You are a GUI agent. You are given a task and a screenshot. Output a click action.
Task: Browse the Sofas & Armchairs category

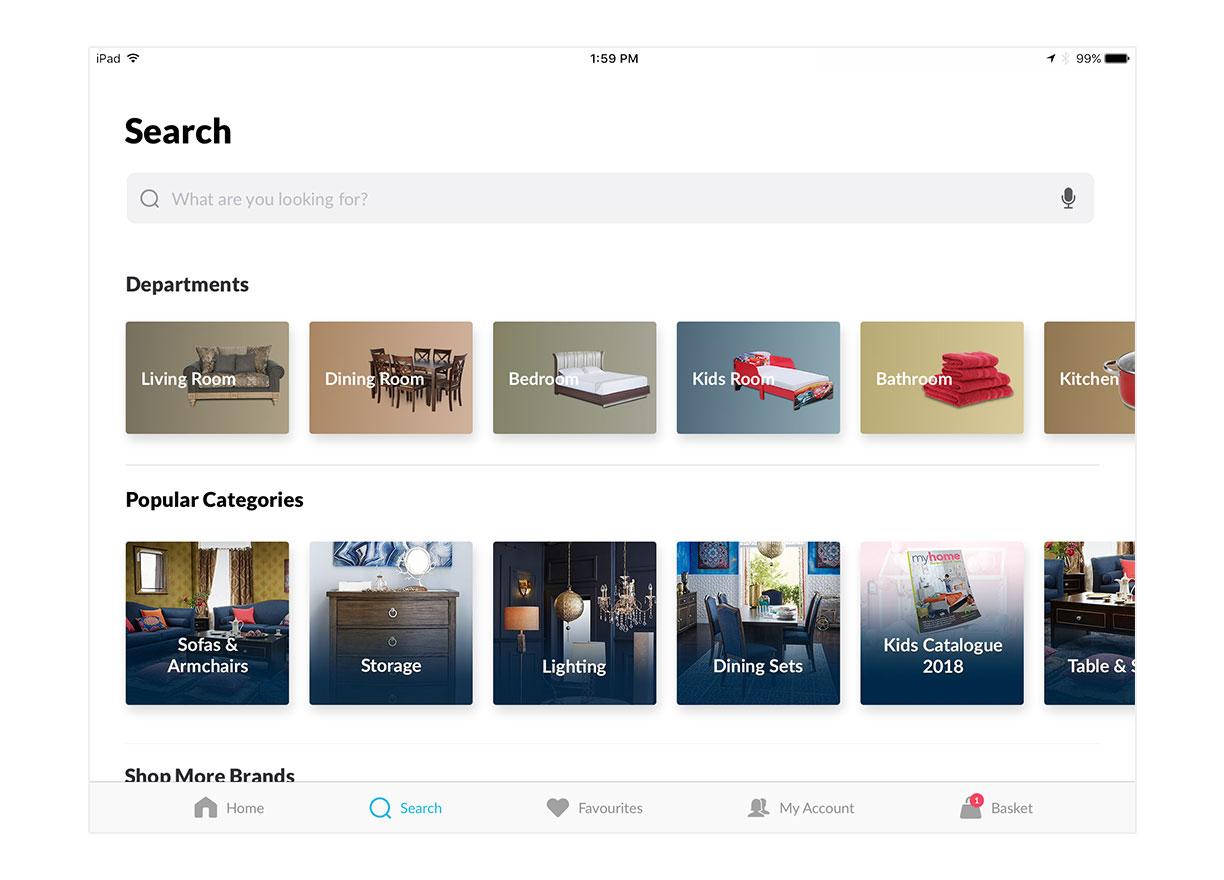click(207, 623)
